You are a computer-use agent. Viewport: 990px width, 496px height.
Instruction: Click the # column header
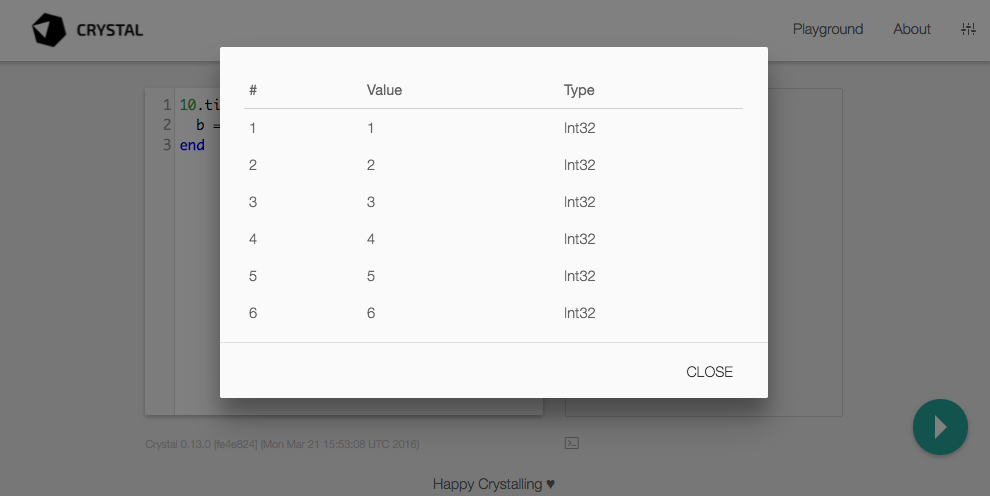[253, 90]
